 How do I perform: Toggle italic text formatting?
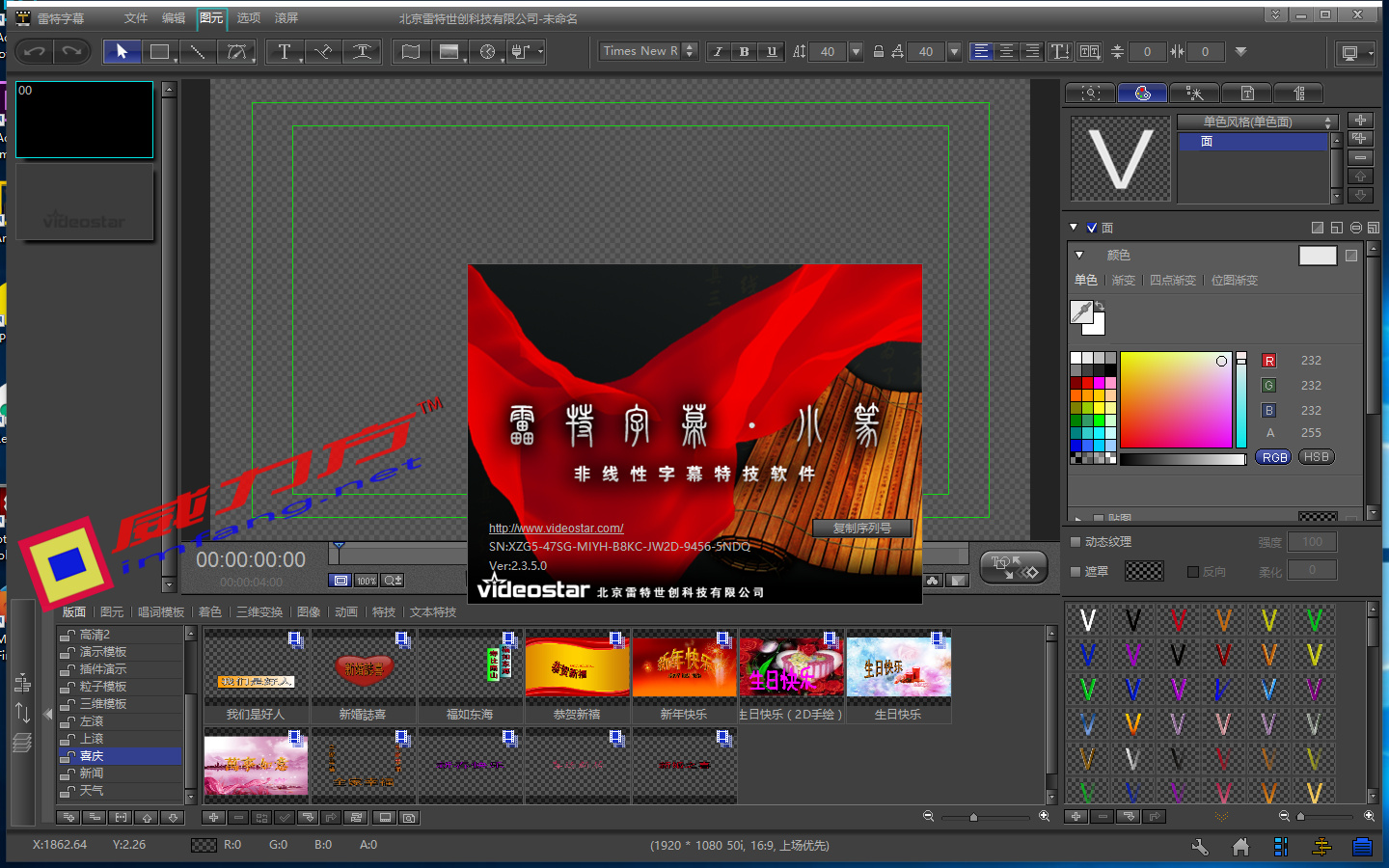(718, 51)
